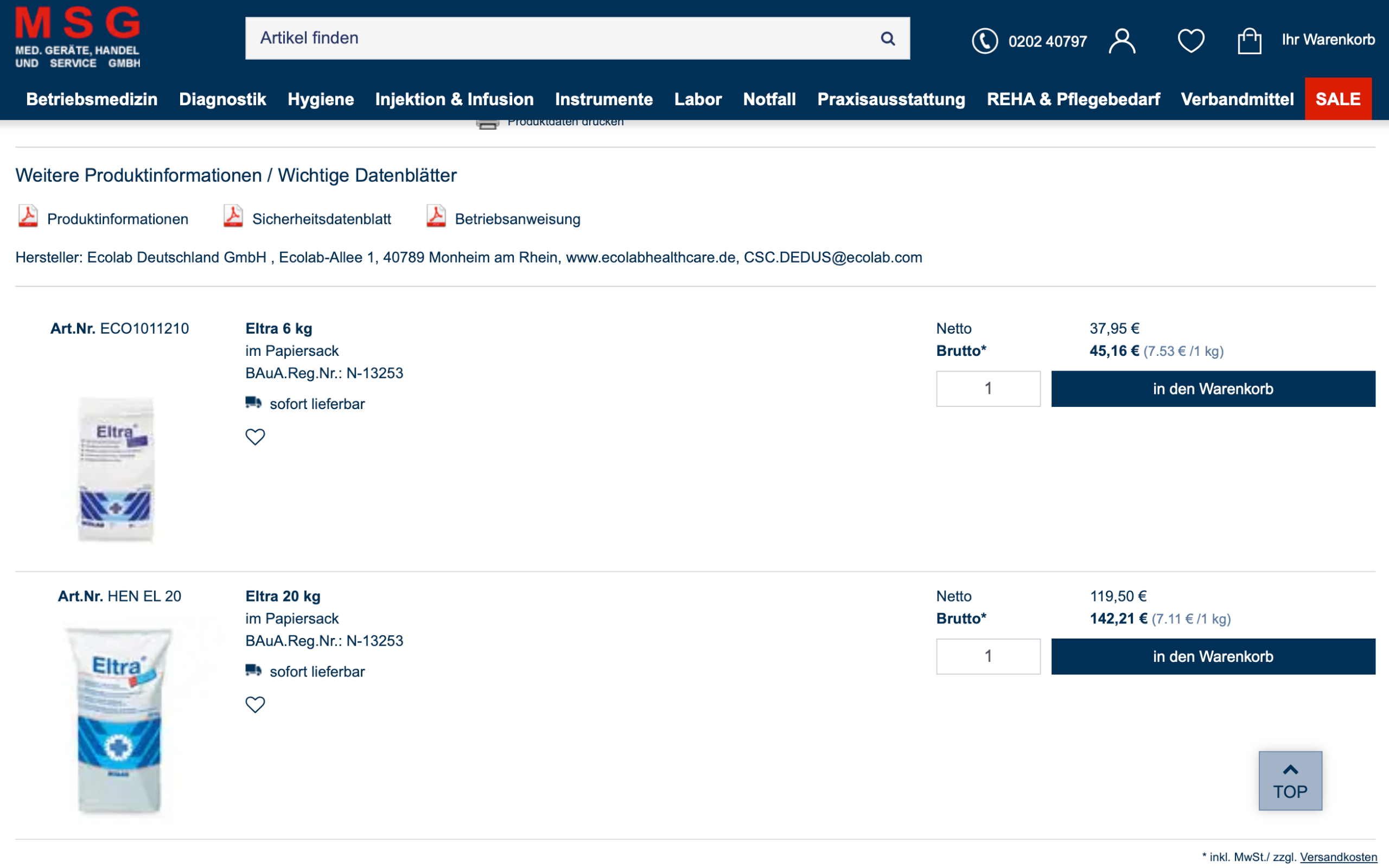Open the Hygiene menu
This screenshot has height=868, width=1389.
click(x=320, y=99)
